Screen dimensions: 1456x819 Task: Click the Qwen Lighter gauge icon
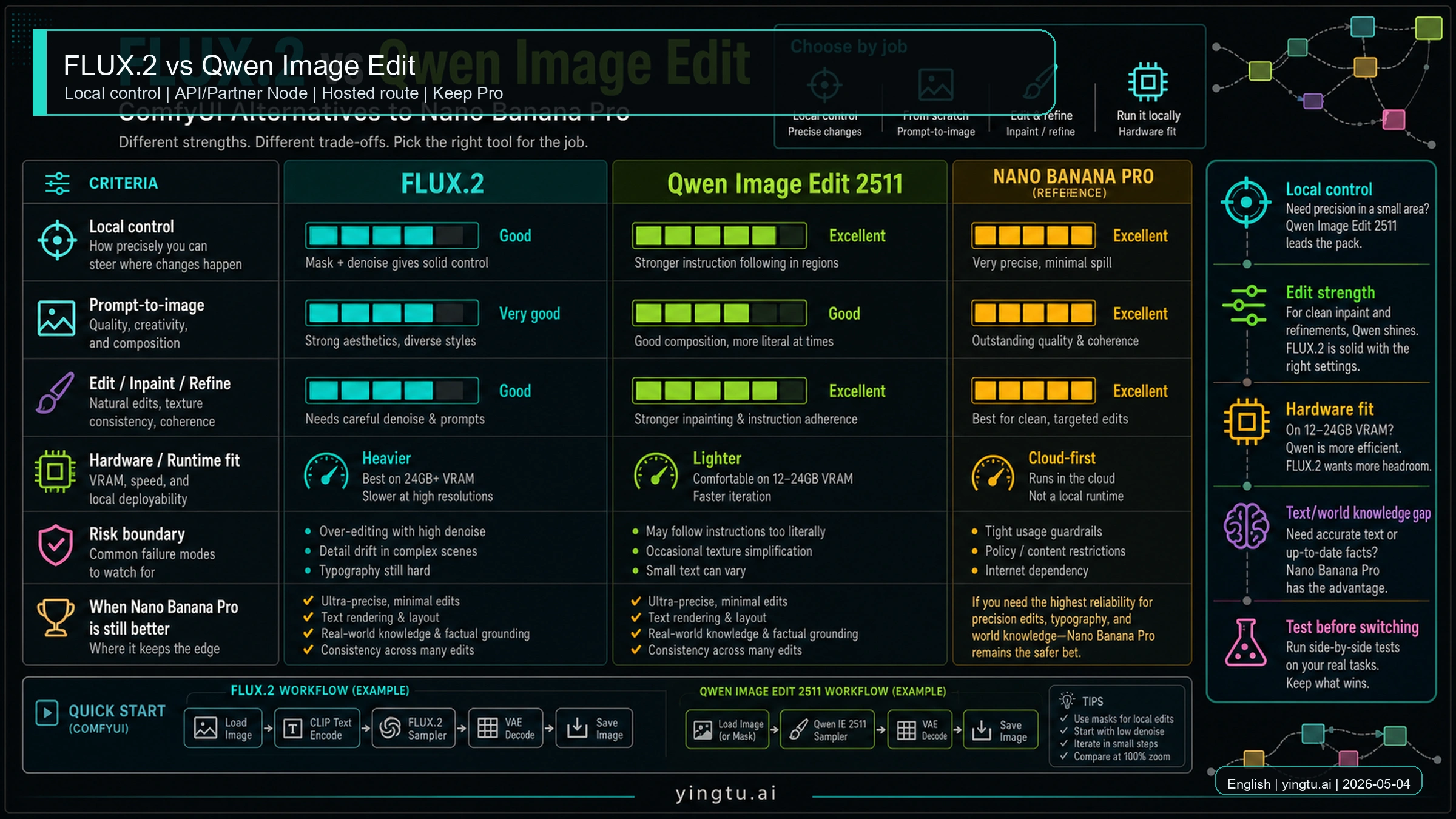(x=656, y=471)
